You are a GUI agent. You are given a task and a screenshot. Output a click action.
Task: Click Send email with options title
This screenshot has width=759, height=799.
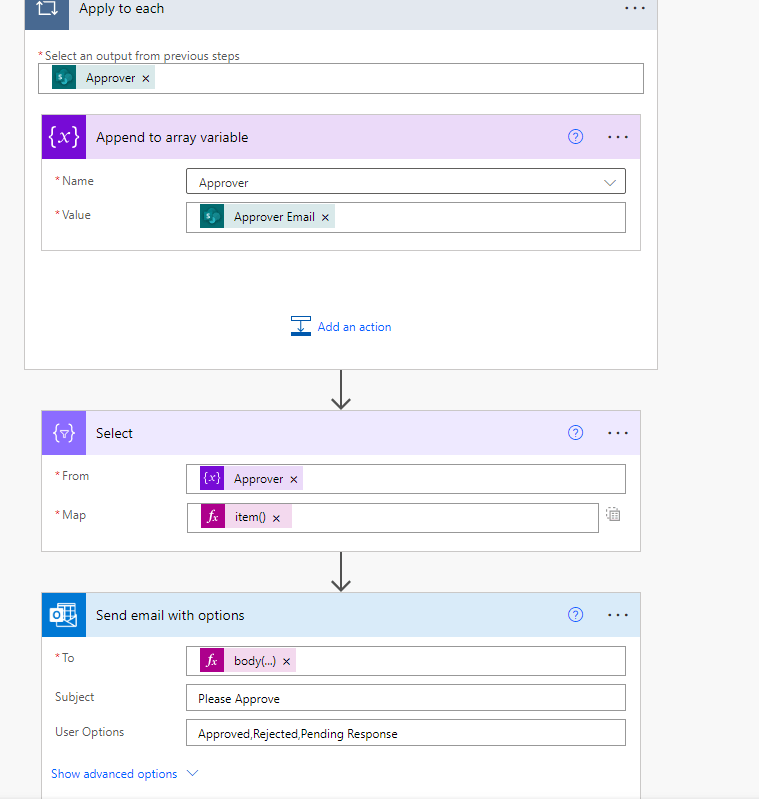point(170,615)
